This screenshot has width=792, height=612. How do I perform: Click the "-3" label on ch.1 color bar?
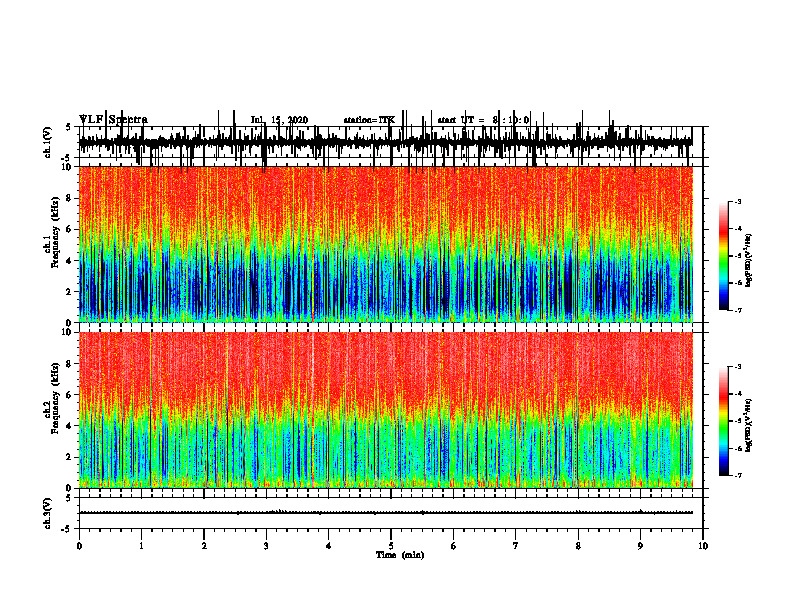tap(738, 201)
